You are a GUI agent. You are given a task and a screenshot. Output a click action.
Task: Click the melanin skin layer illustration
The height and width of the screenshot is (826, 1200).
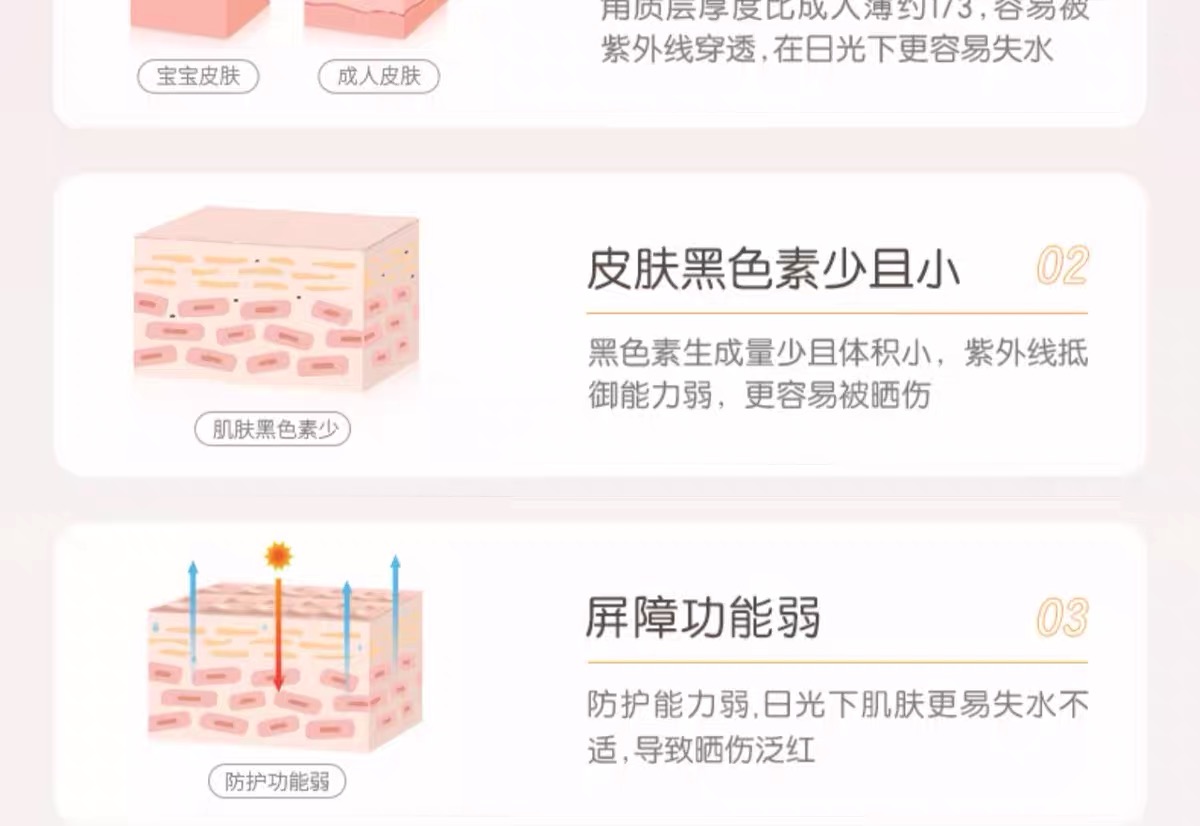pos(276,298)
